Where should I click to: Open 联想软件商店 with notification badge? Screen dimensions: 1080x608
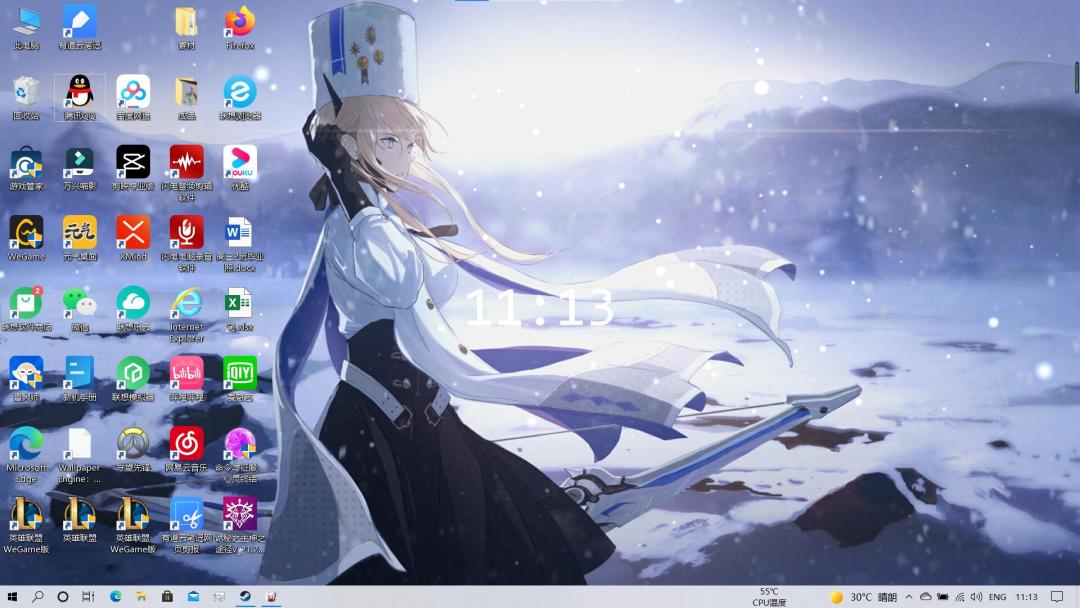26,308
